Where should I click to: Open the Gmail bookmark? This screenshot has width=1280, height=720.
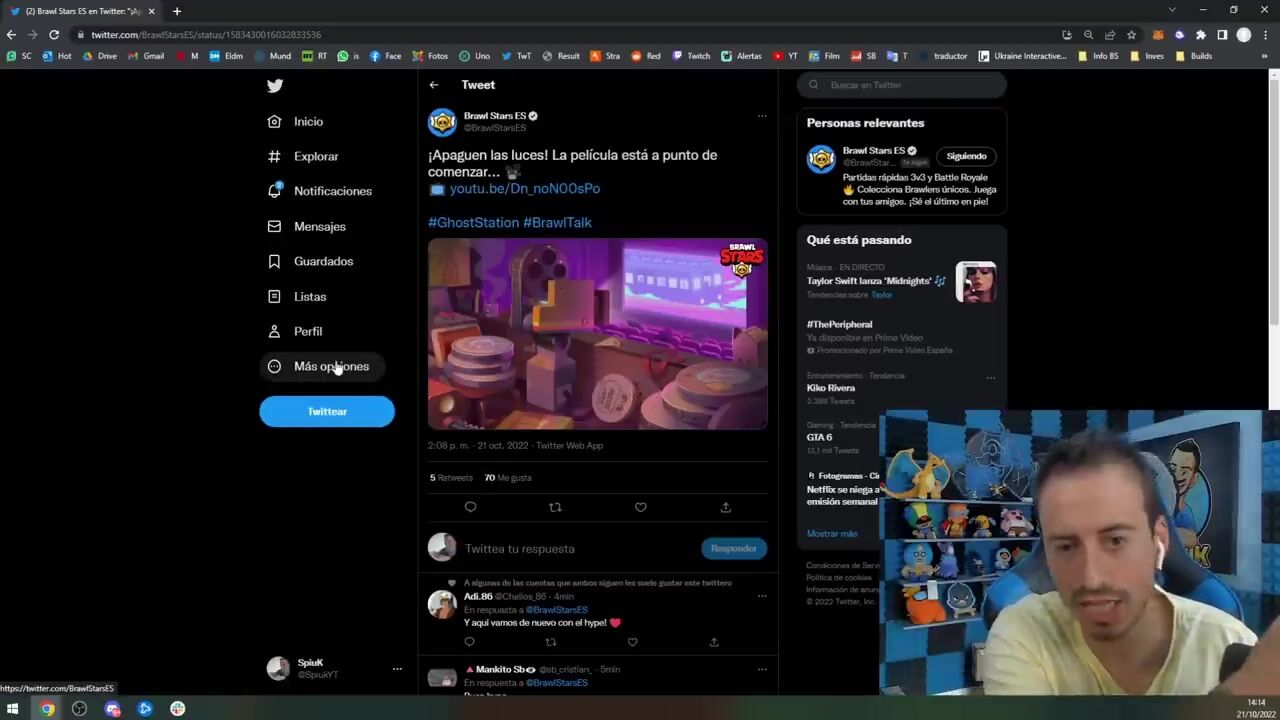(146, 56)
